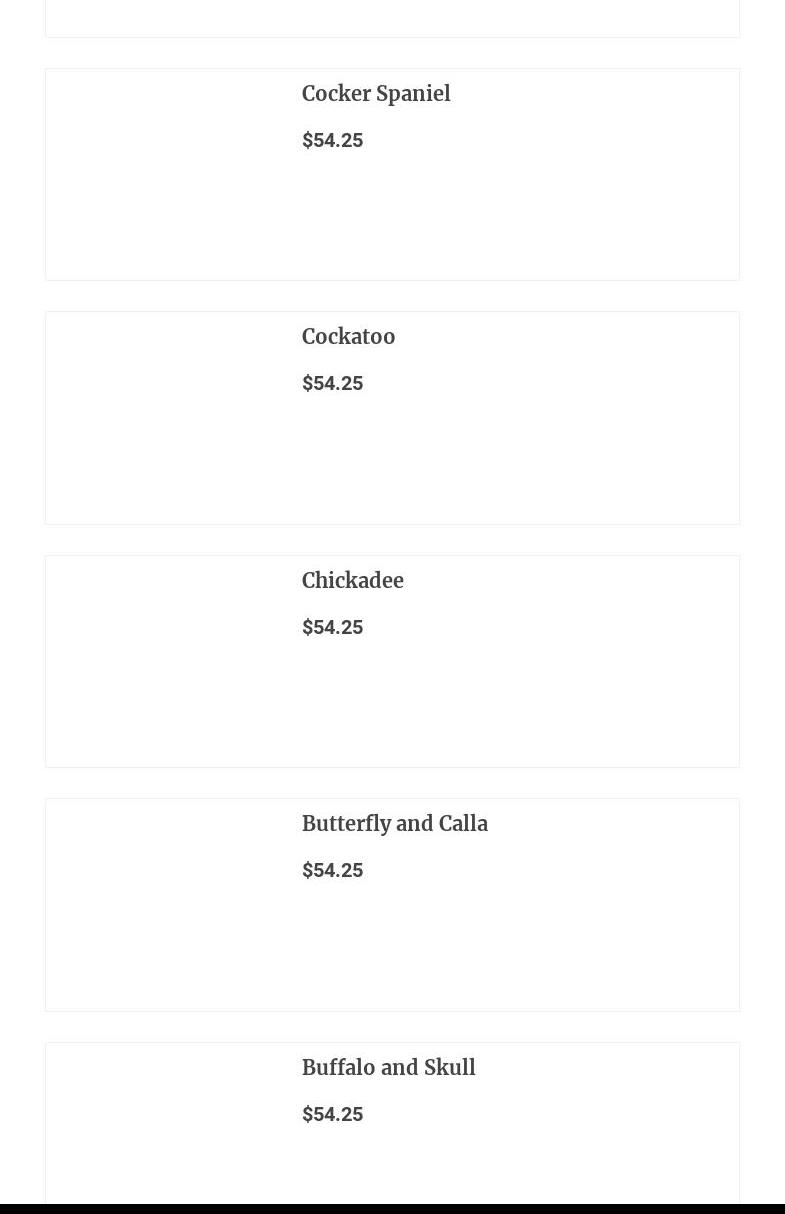The image size is (785, 1214).
Task: Click the black bar at page bottom
Action: point(392,1209)
